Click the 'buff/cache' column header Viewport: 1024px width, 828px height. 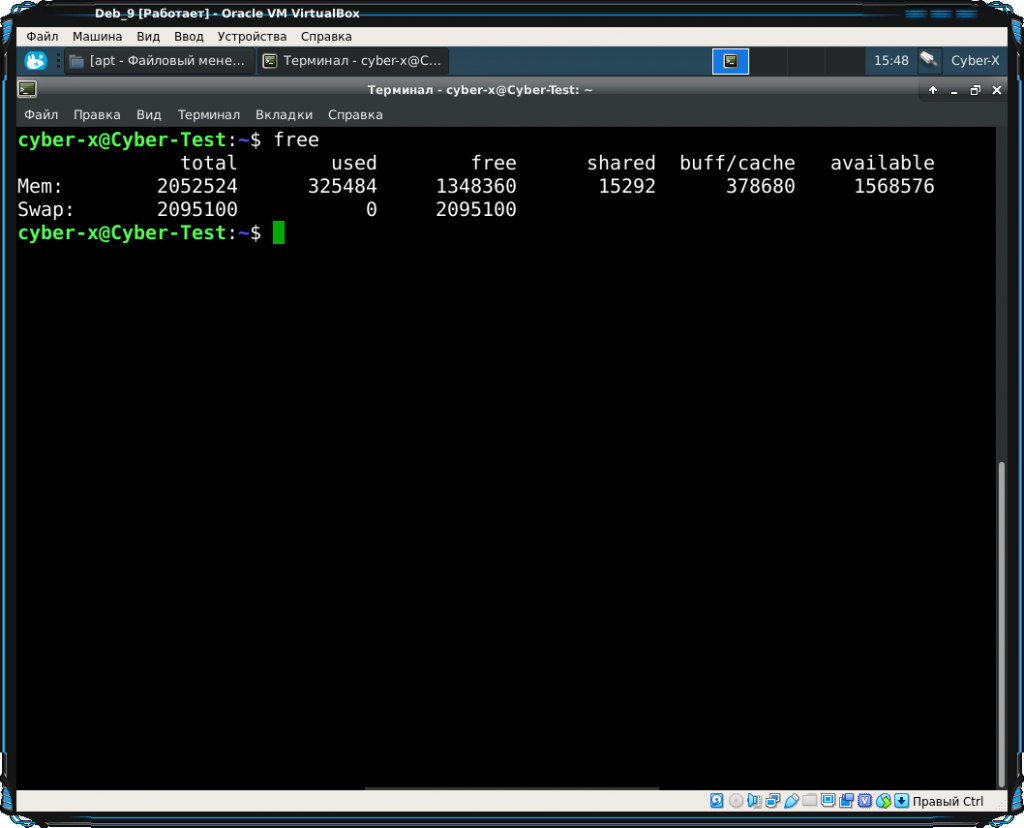click(x=737, y=163)
